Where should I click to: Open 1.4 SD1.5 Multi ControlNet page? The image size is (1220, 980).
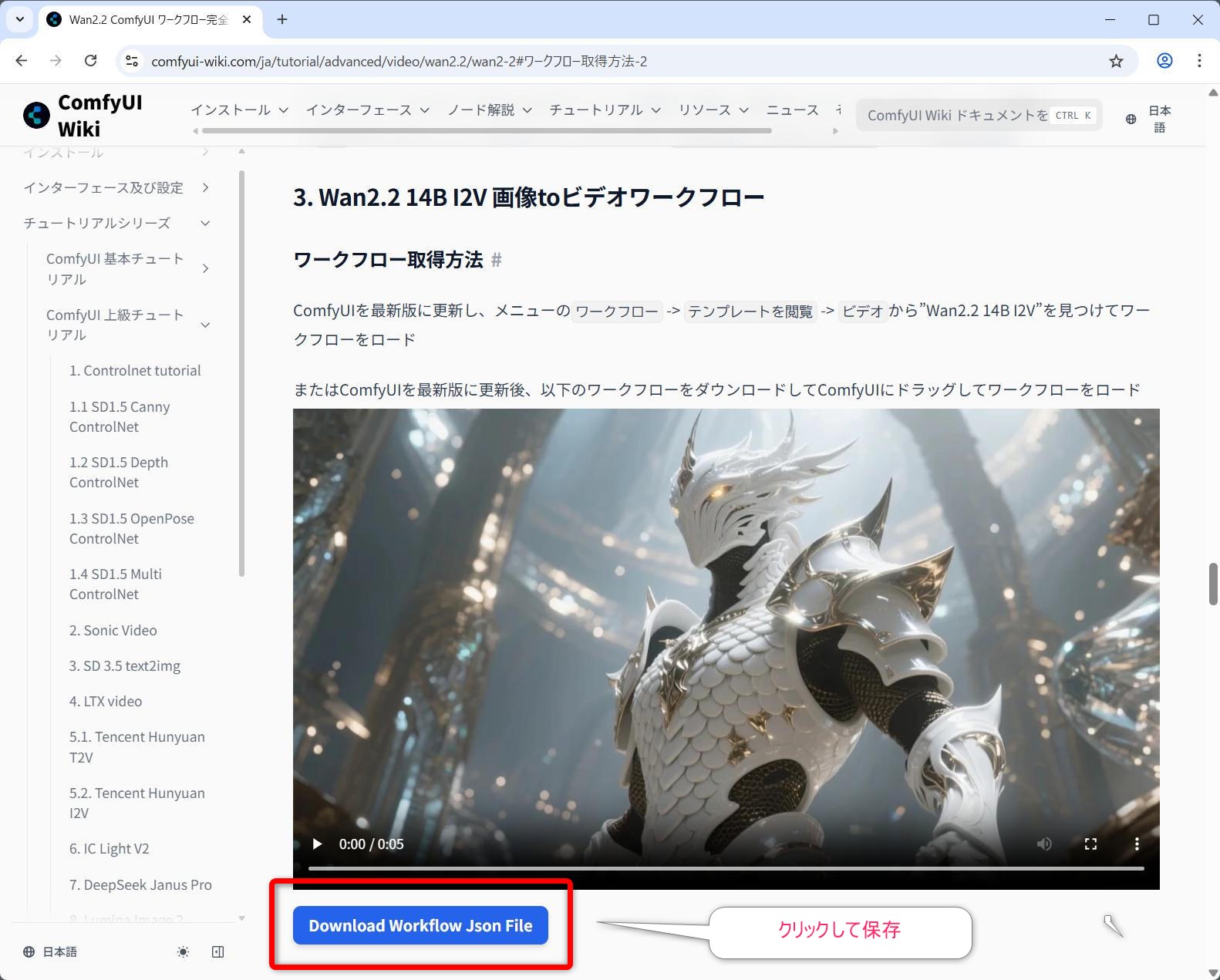(x=116, y=584)
